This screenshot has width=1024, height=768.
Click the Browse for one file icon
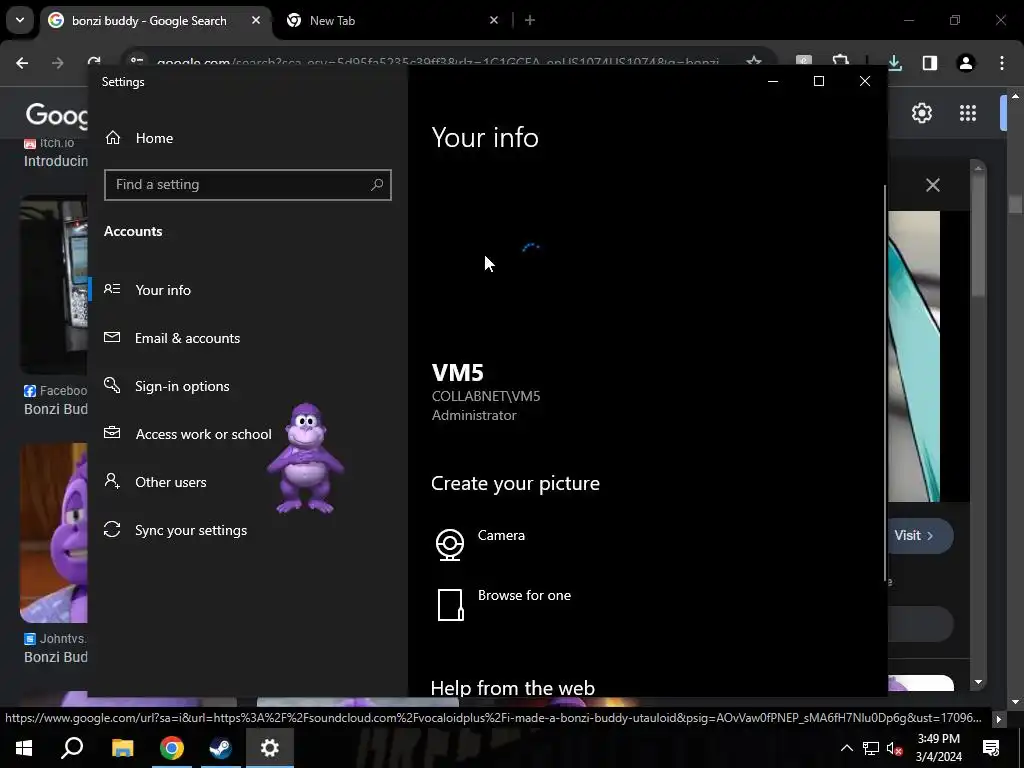click(451, 605)
